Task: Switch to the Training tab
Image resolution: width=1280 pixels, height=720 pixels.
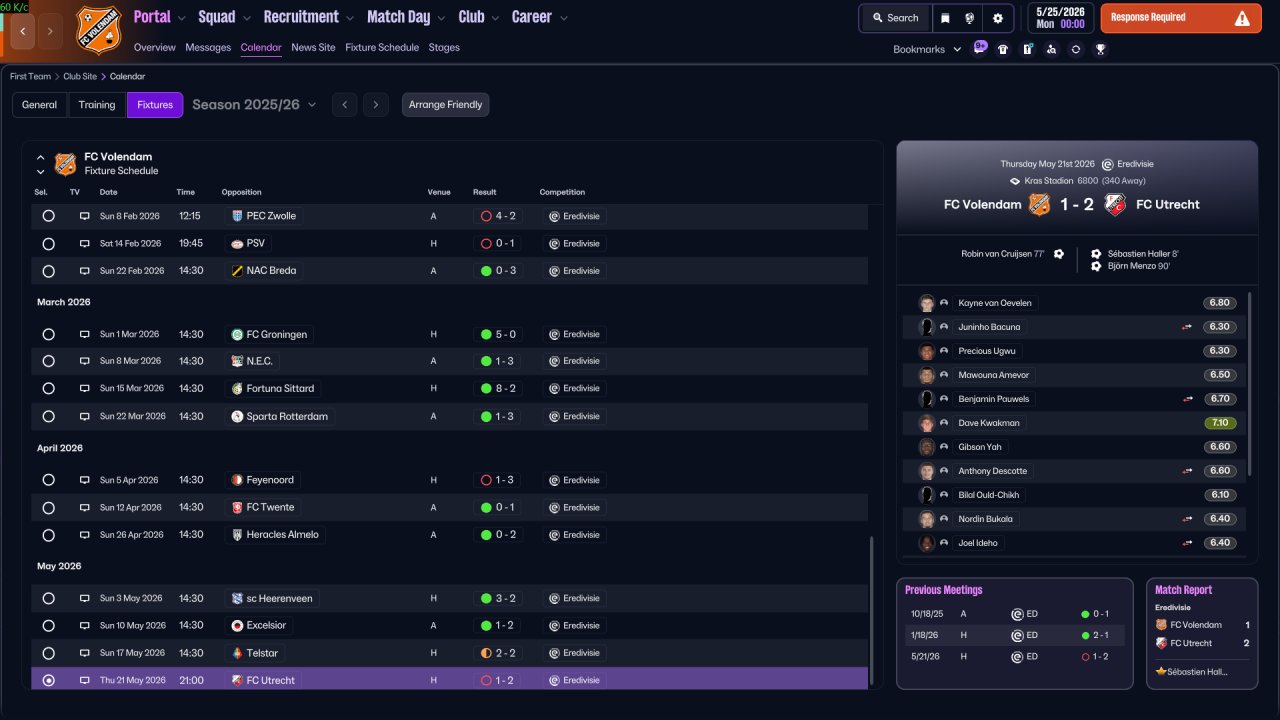Action: tap(97, 105)
